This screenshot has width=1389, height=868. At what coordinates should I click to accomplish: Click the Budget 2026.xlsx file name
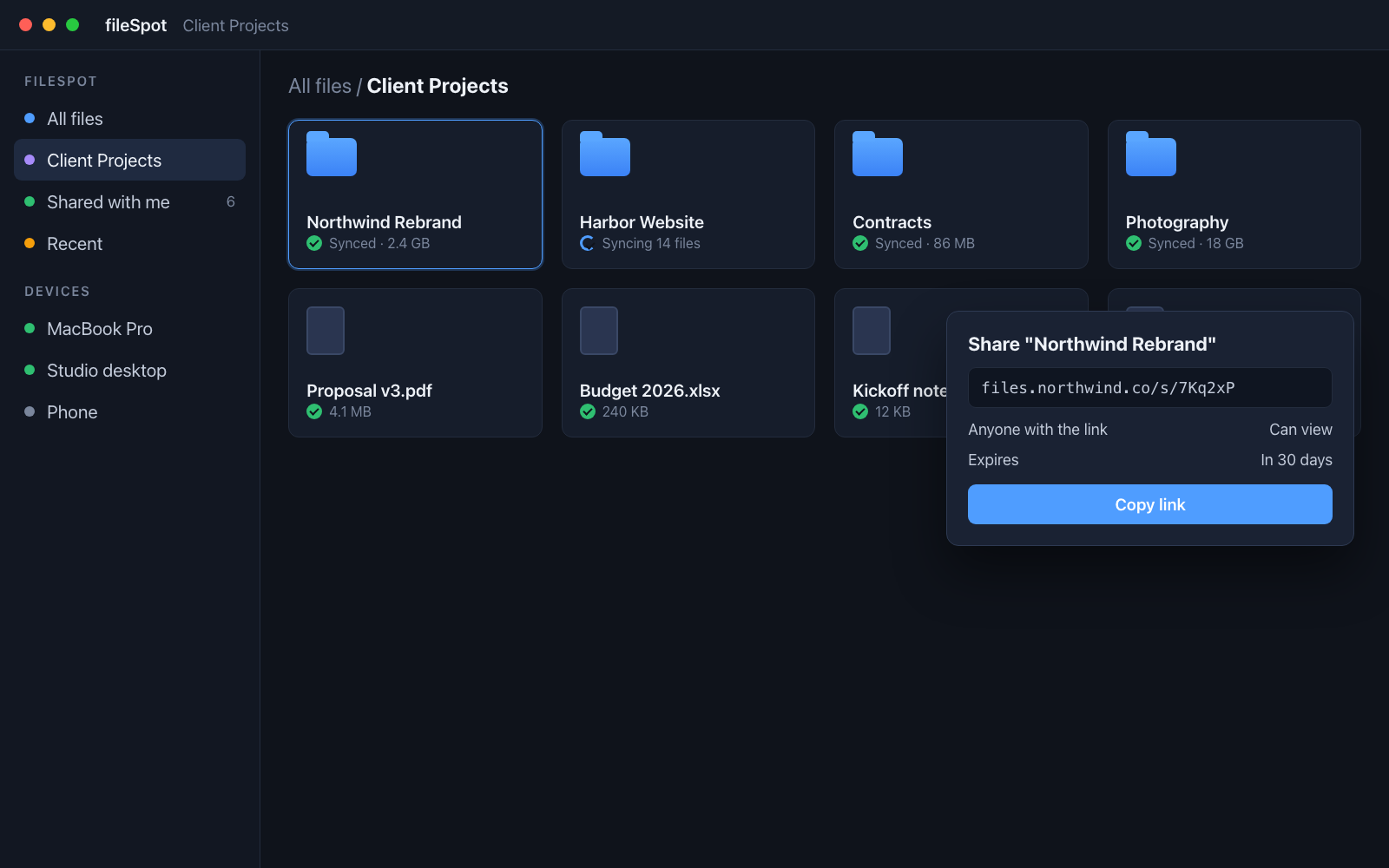pyautogui.click(x=649, y=391)
